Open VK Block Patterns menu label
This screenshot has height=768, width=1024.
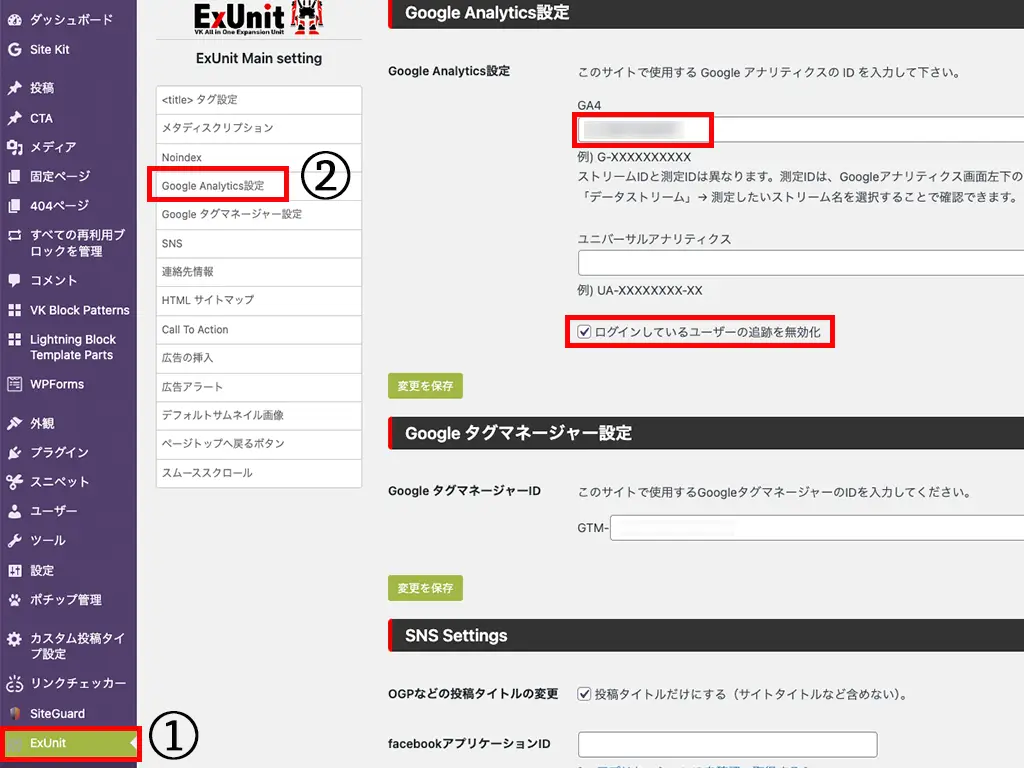coord(80,310)
